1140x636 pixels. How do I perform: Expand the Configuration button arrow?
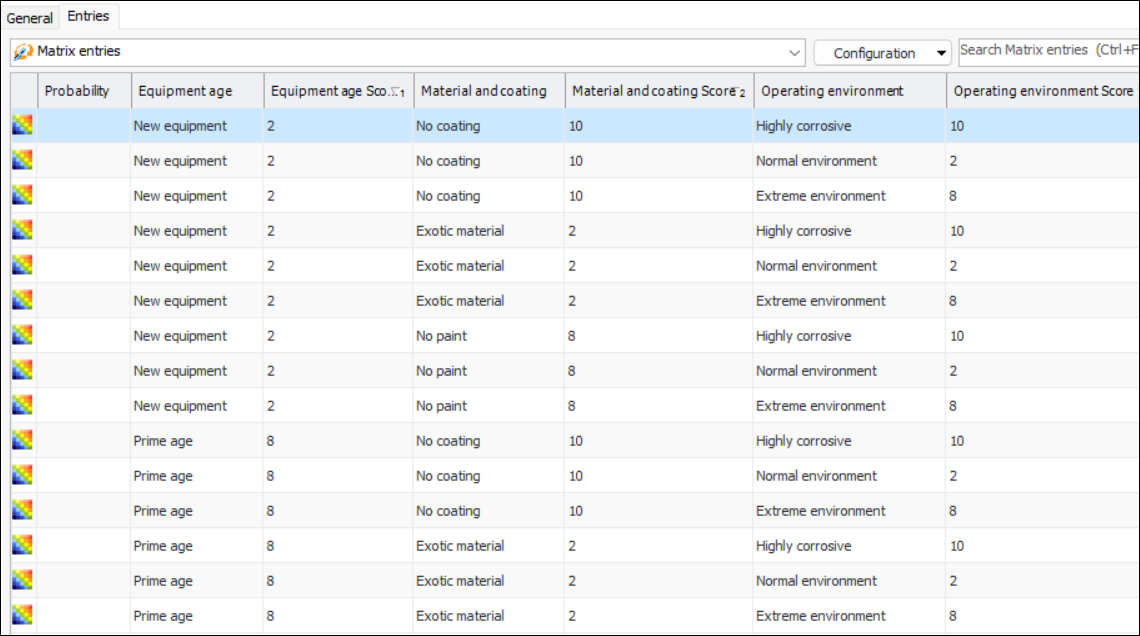[x=941, y=54]
